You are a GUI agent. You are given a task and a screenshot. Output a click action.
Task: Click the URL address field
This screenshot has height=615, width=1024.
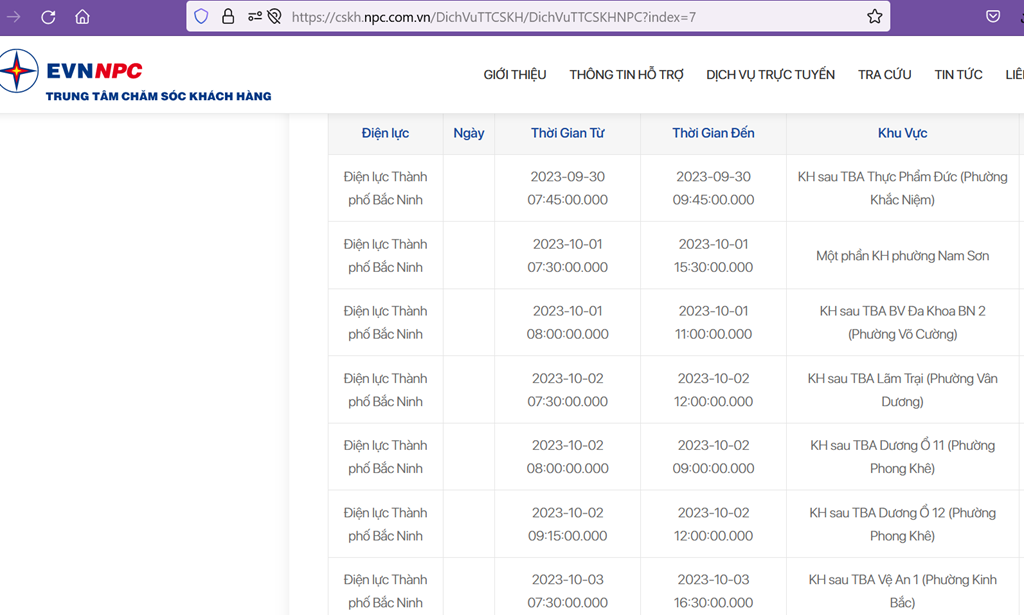click(560, 16)
